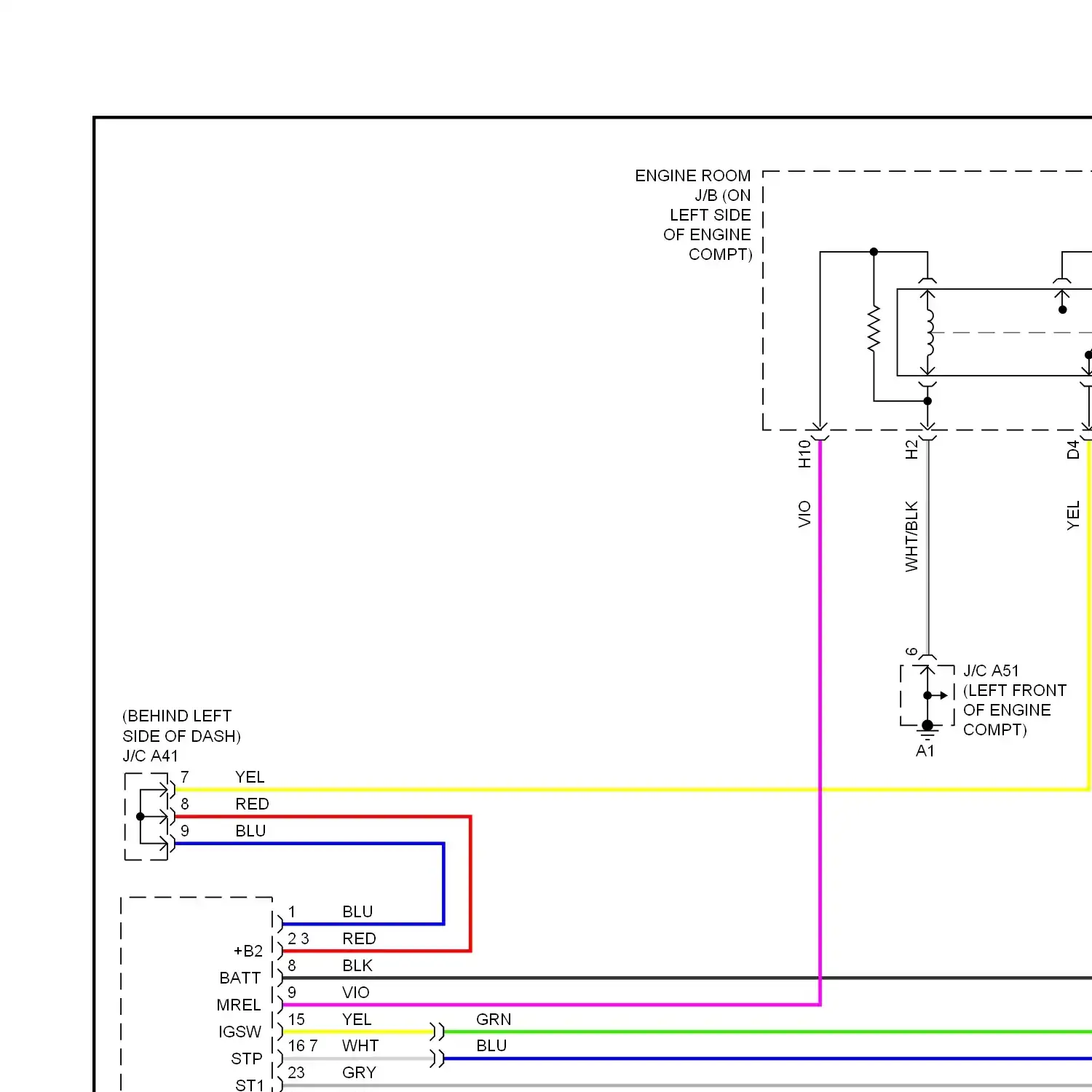Click the vertical YEL label near D4
The width and height of the screenshot is (1092, 1092).
pos(1072,515)
